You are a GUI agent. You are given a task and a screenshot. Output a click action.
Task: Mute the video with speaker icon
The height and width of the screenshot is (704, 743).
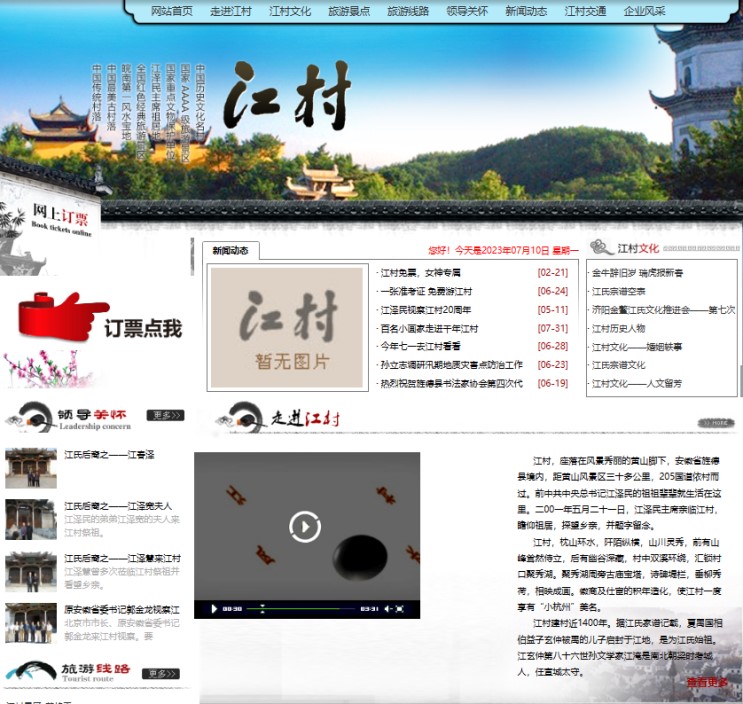pyautogui.click(x=385, y=608)
